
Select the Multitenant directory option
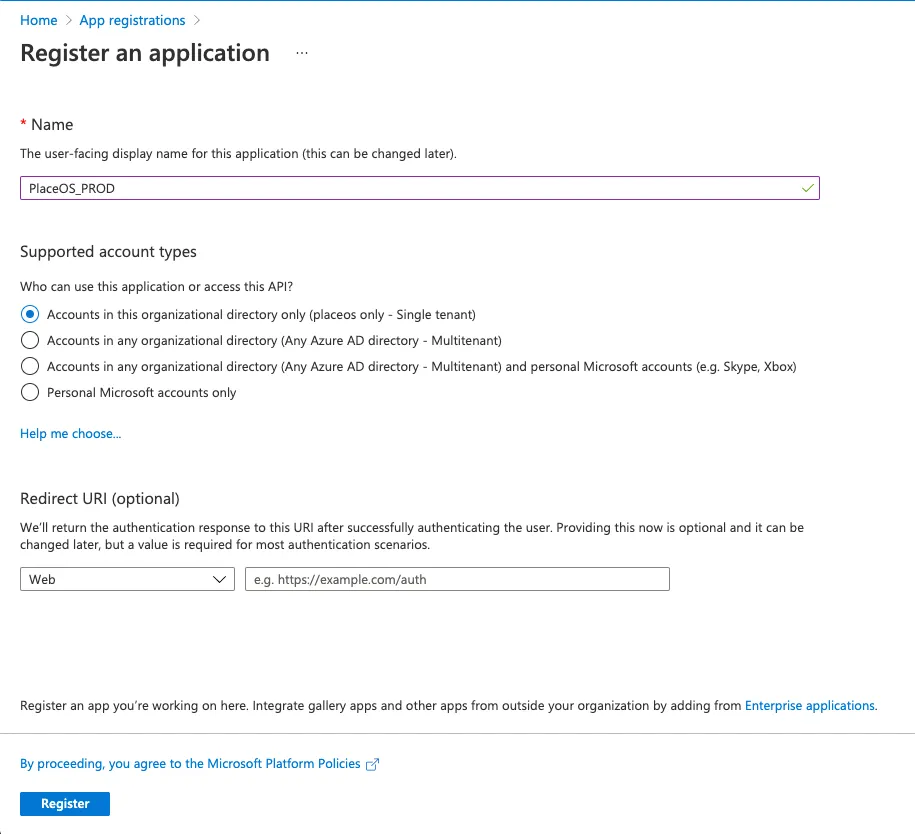click(30, 340)
